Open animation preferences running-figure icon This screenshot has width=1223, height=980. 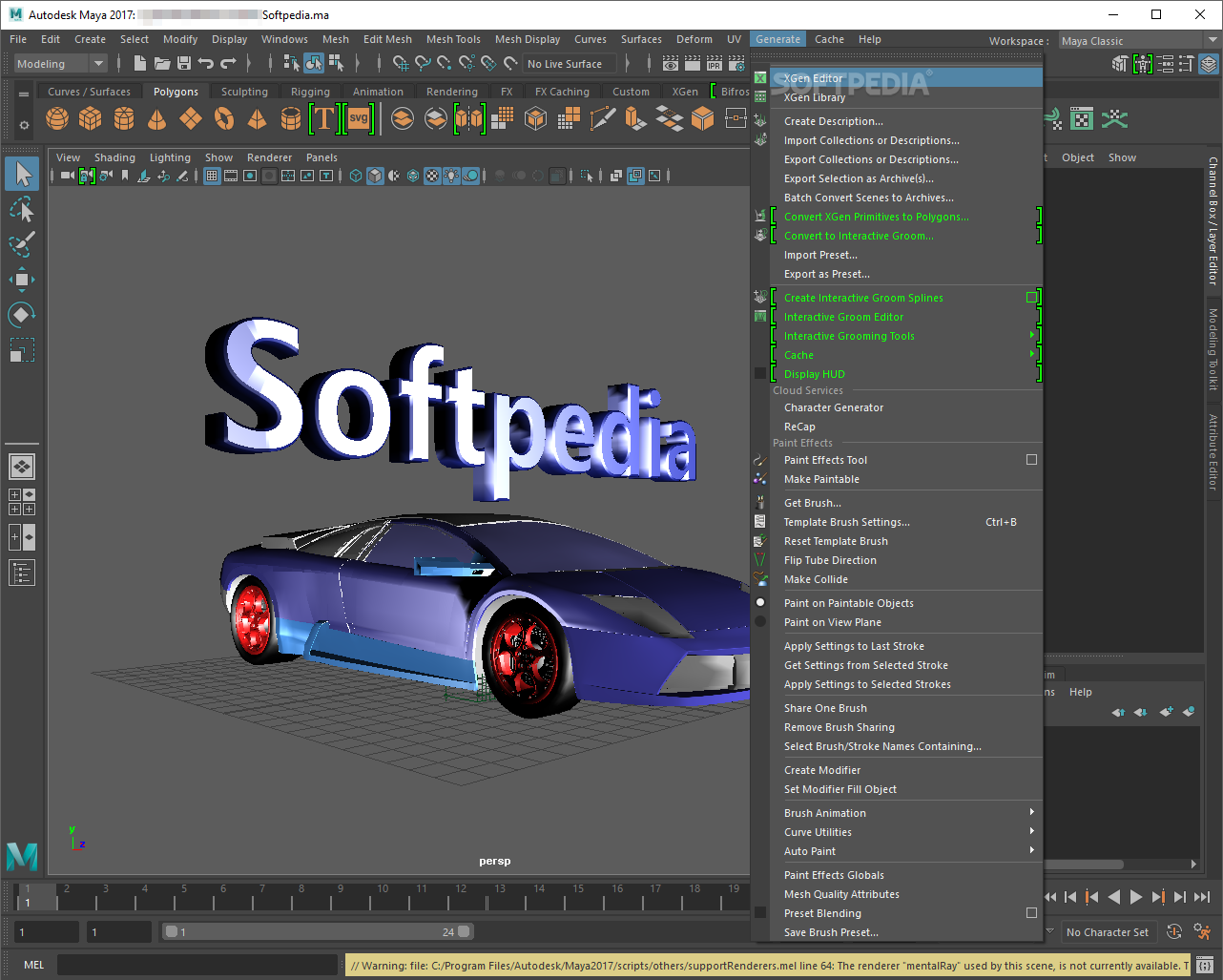(x=1202, y=932)
